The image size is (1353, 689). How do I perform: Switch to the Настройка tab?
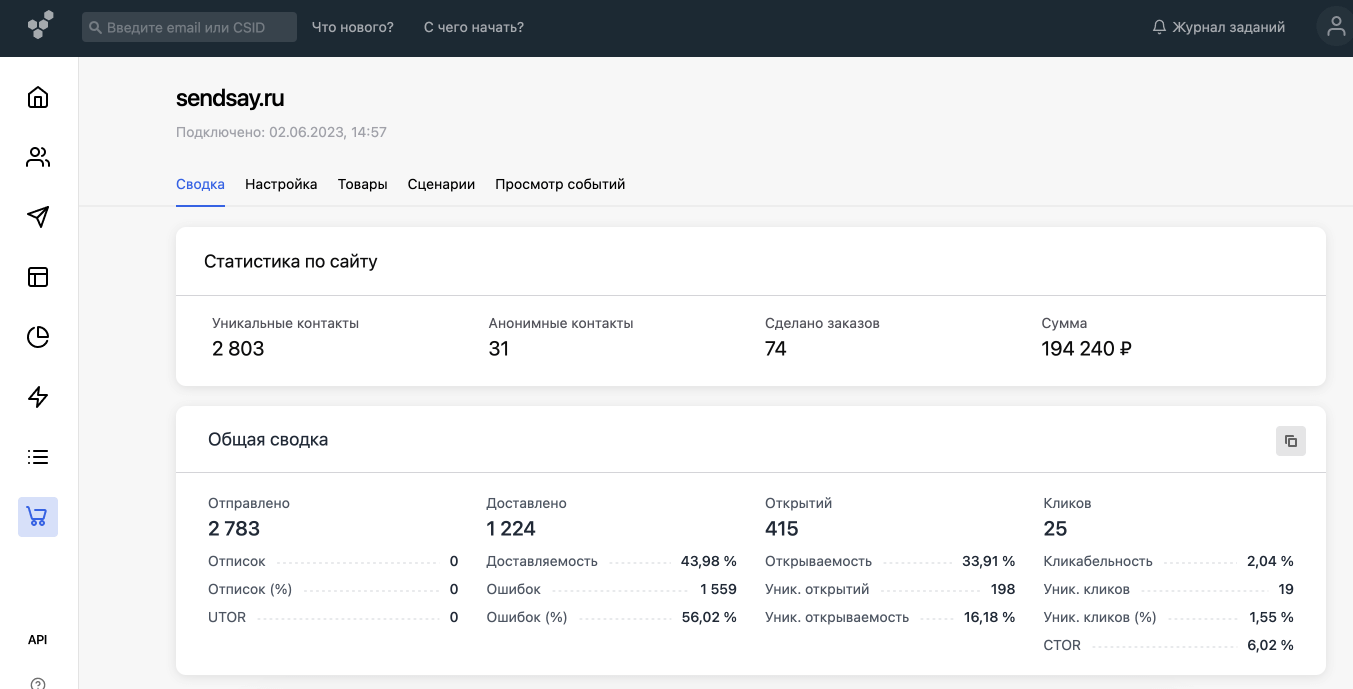pos(281,184)
